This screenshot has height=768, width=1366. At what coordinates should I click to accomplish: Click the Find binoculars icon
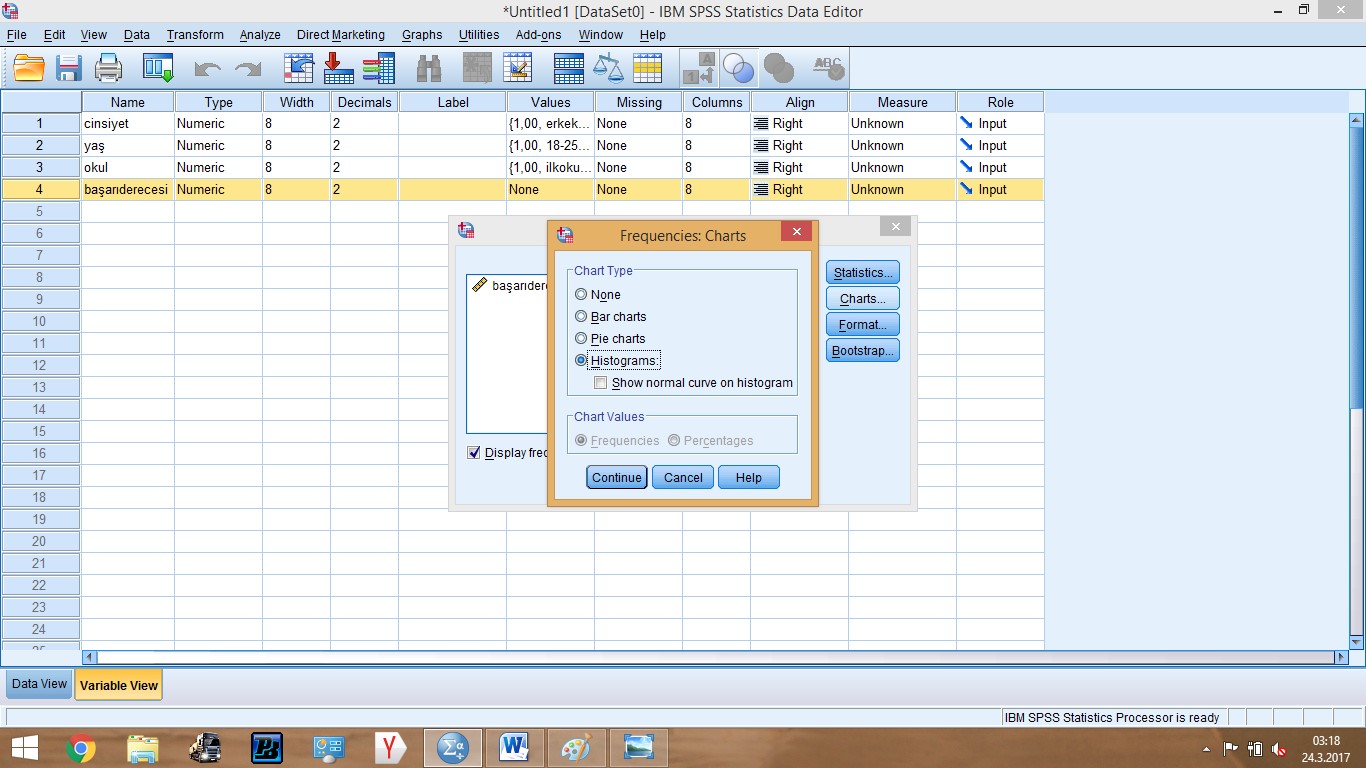point(429,68)
